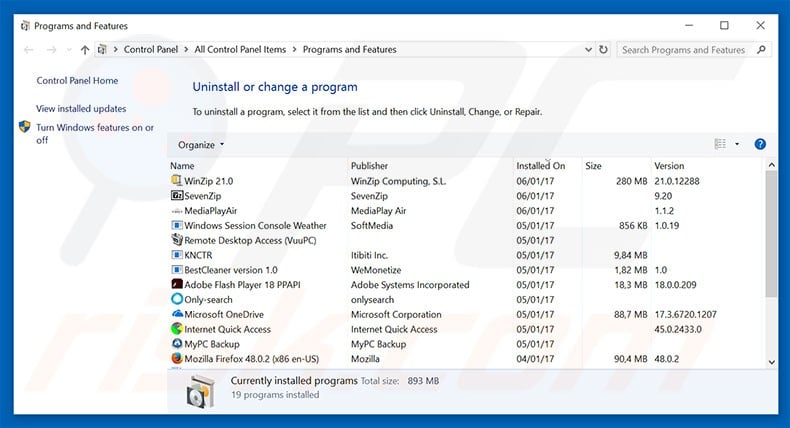Click the Control Panel icon in address bar
Screen dimensions: 790x428
point(102,49)
